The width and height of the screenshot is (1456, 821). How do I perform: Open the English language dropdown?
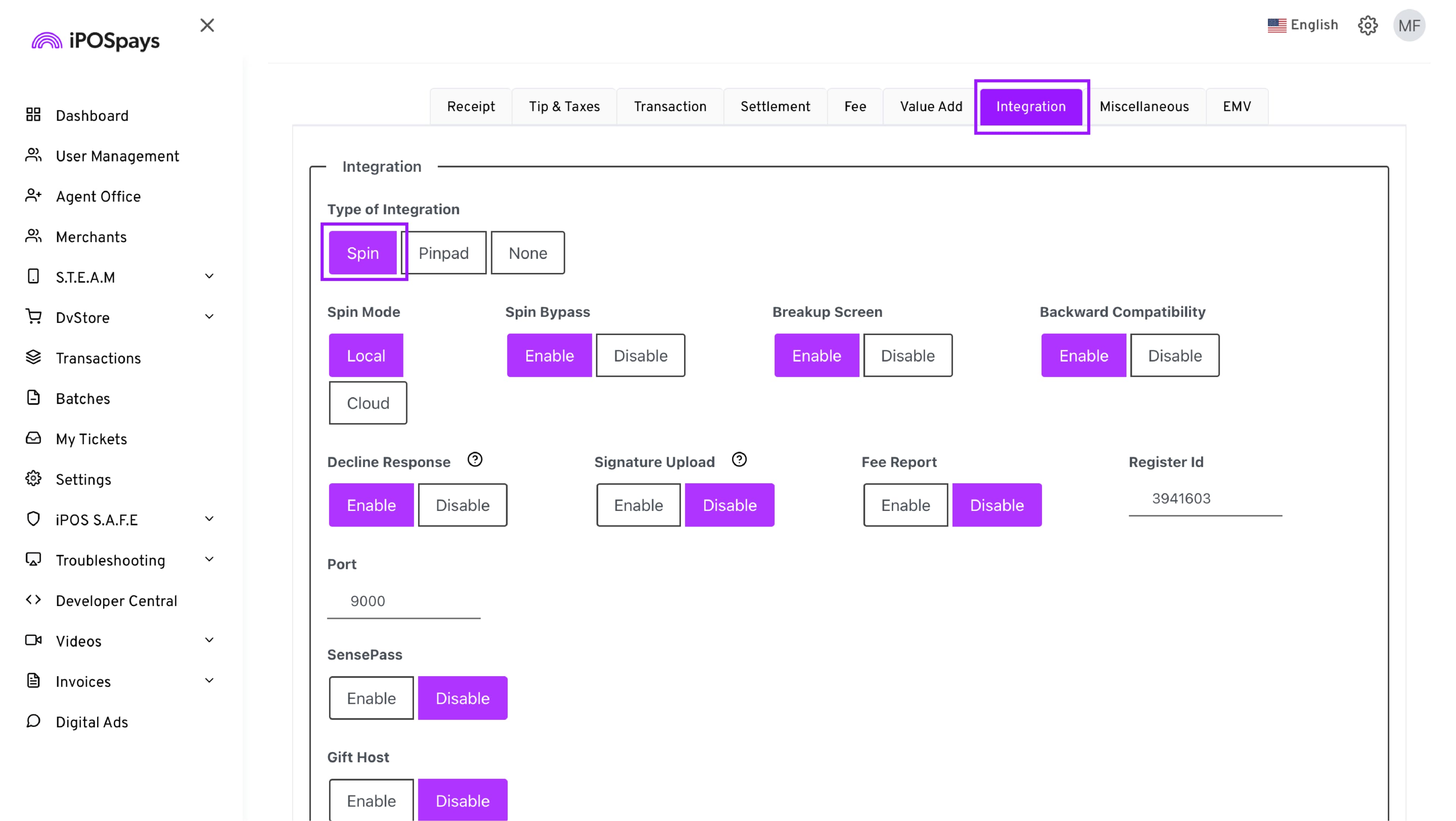click(1302, 25)
